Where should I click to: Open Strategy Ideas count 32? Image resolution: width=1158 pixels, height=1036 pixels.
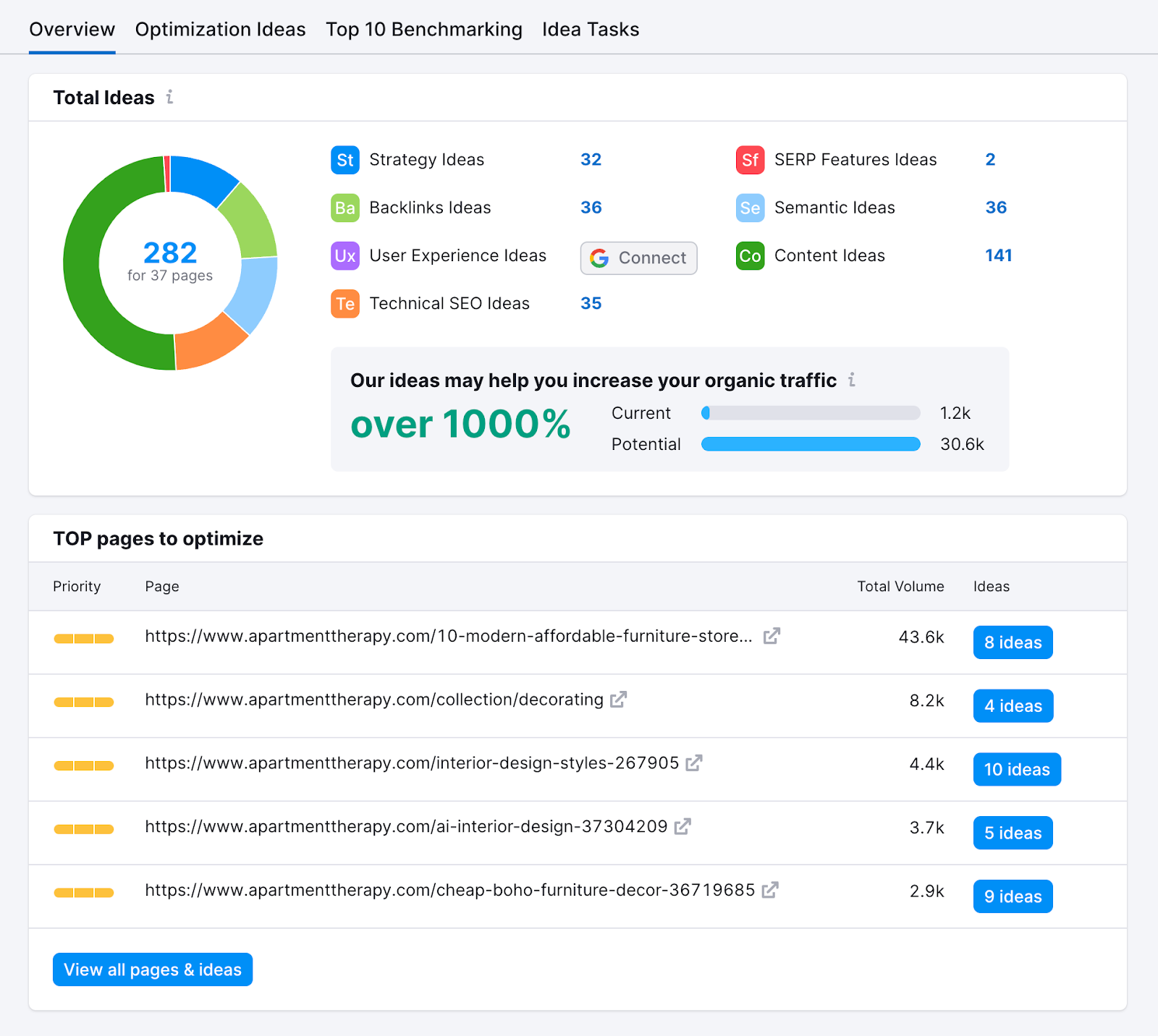pyautogui.click(x=591, y=160)
